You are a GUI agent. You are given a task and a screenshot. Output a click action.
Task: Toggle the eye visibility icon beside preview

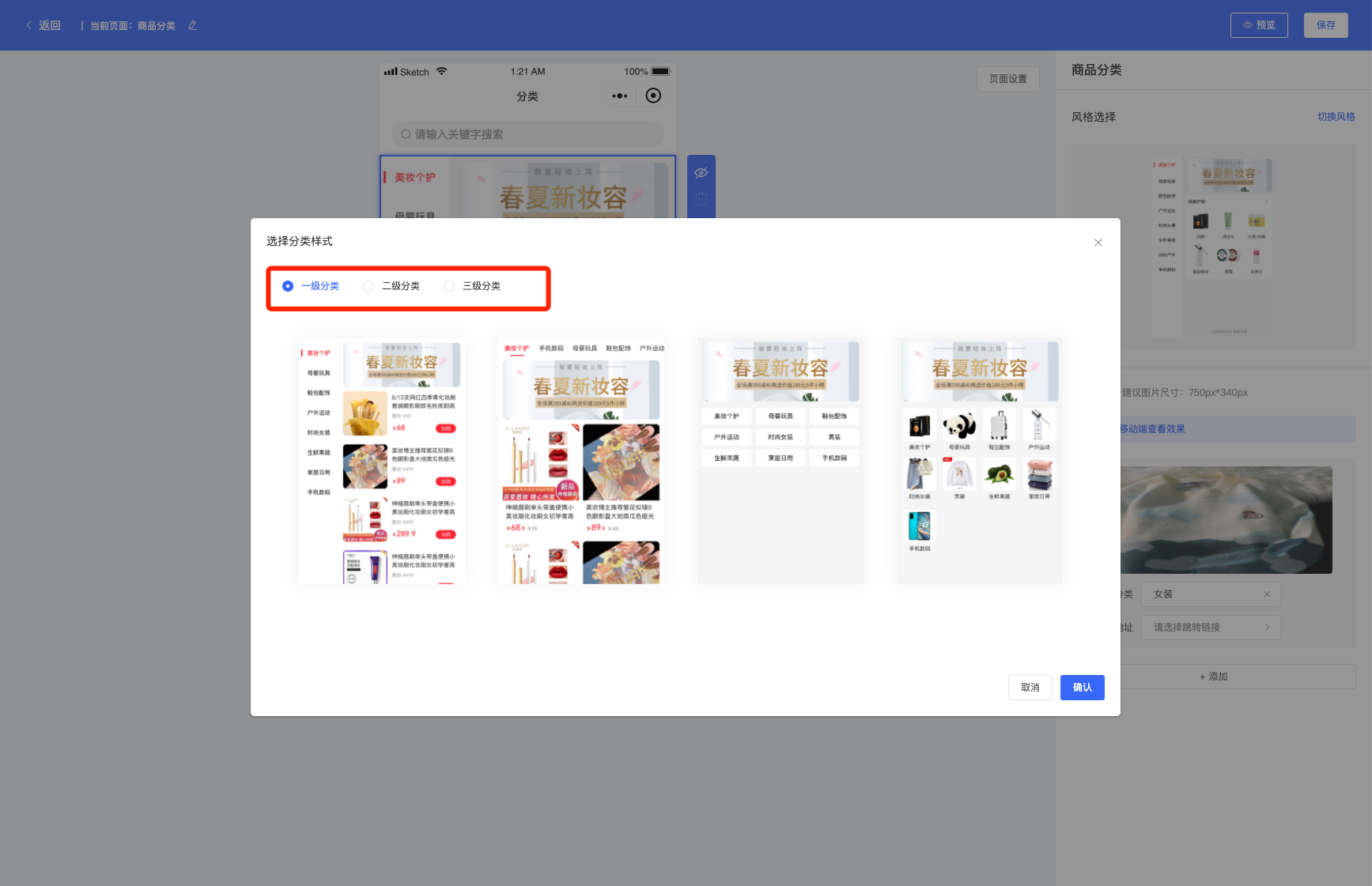(701, 173)
